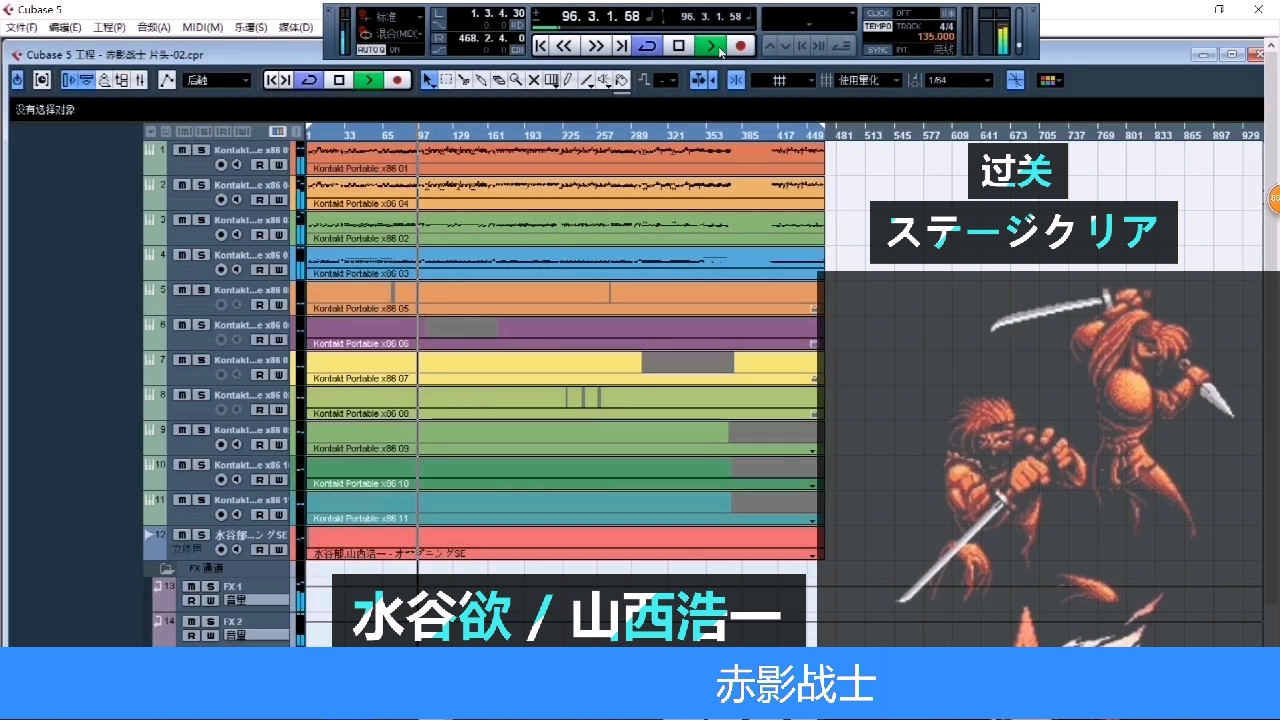Click ruler at bar 225

(x=570, y=134)
